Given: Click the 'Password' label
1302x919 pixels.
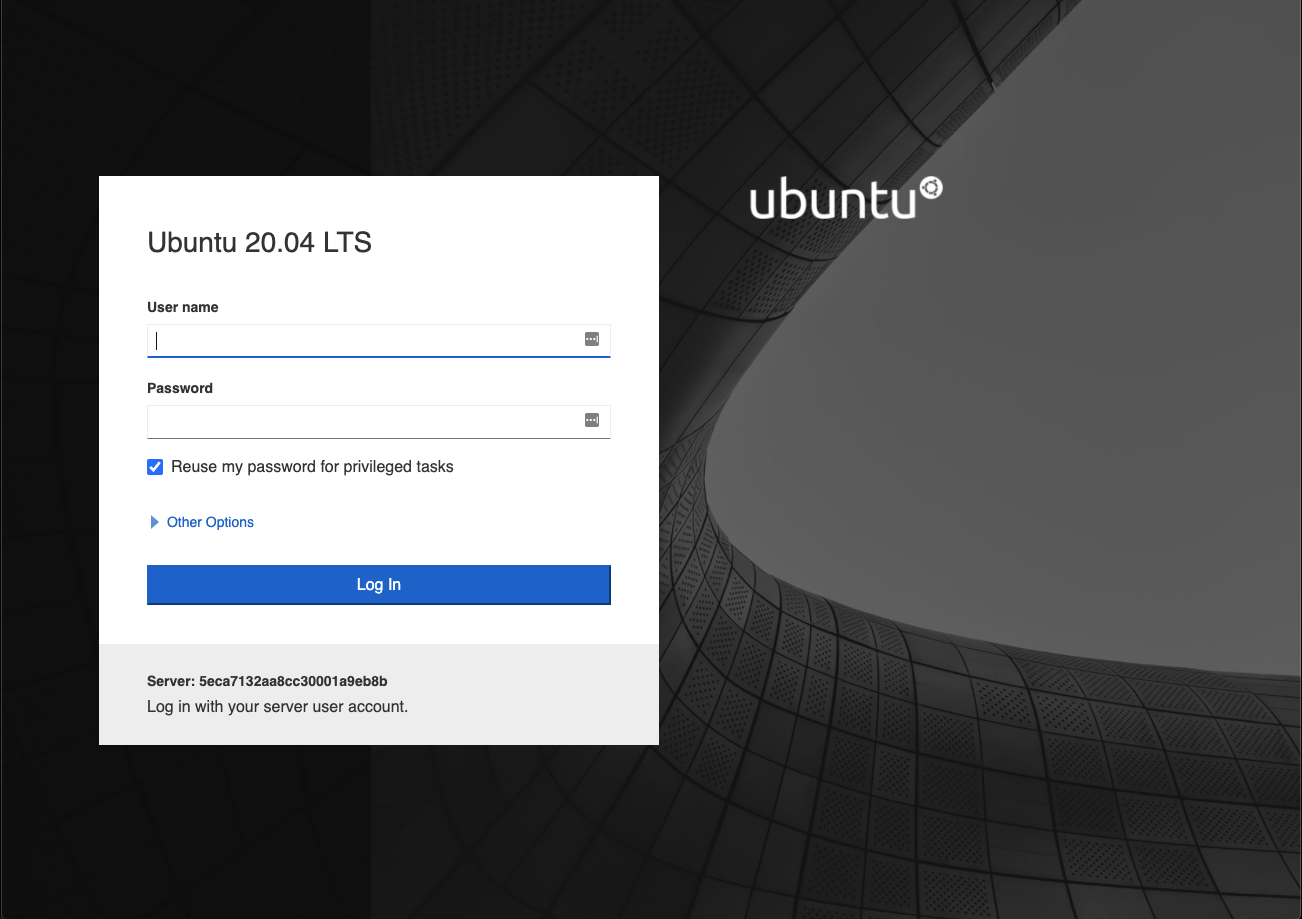Looking at the screenshot, I should (180, 388).
